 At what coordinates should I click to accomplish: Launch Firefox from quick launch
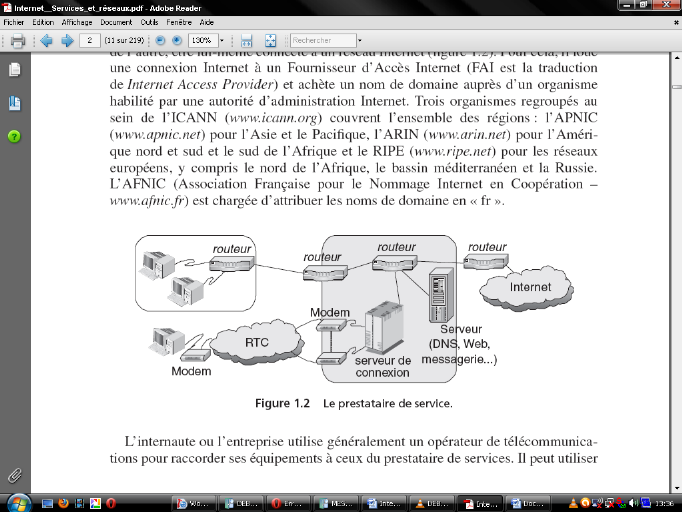point(64,503)
